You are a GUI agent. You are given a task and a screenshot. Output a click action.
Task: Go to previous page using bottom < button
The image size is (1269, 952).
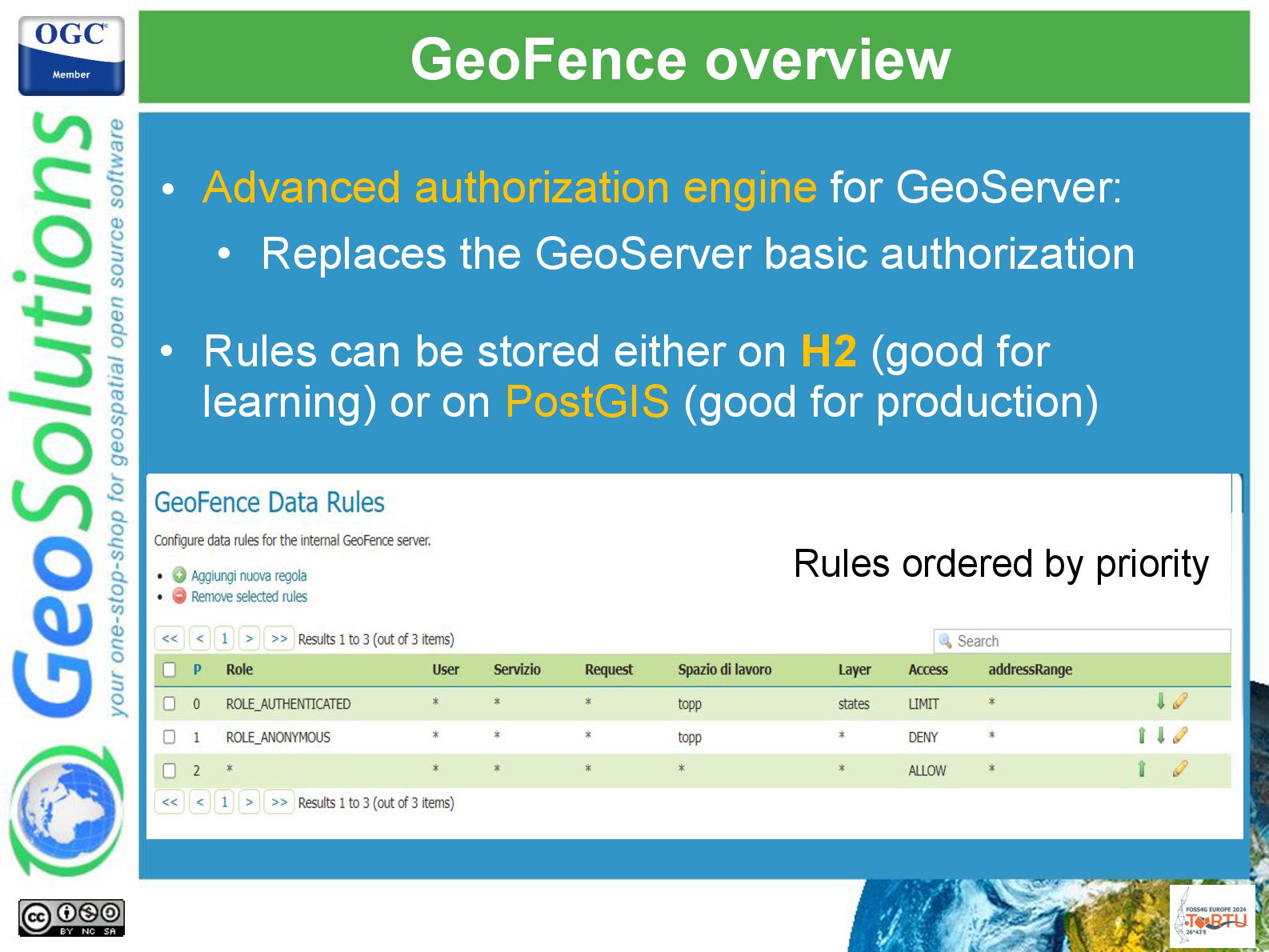pos(200,802)
